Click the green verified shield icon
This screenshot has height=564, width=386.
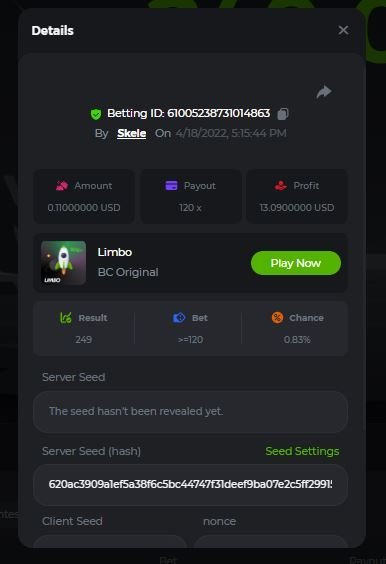tap(96, 114)
